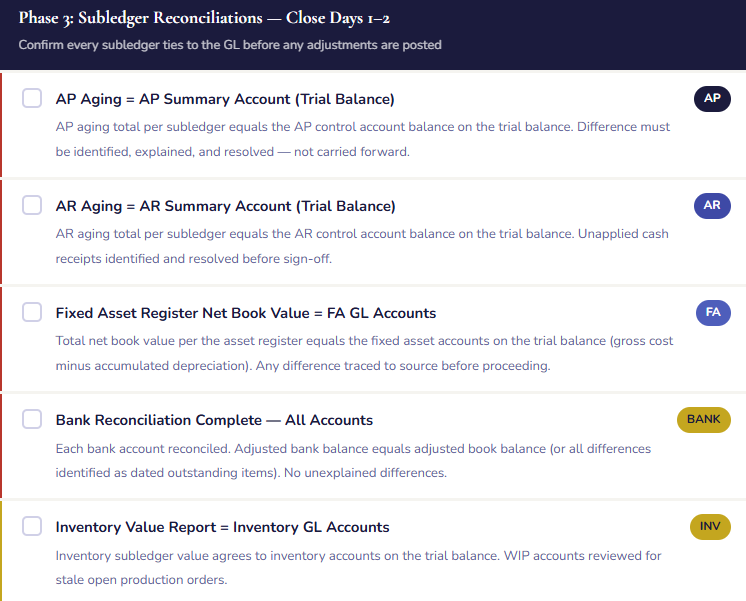Click the AP Aging = AP Summary Account title
This screenshot has height=601, width=746.
click(x=225, y=99)
